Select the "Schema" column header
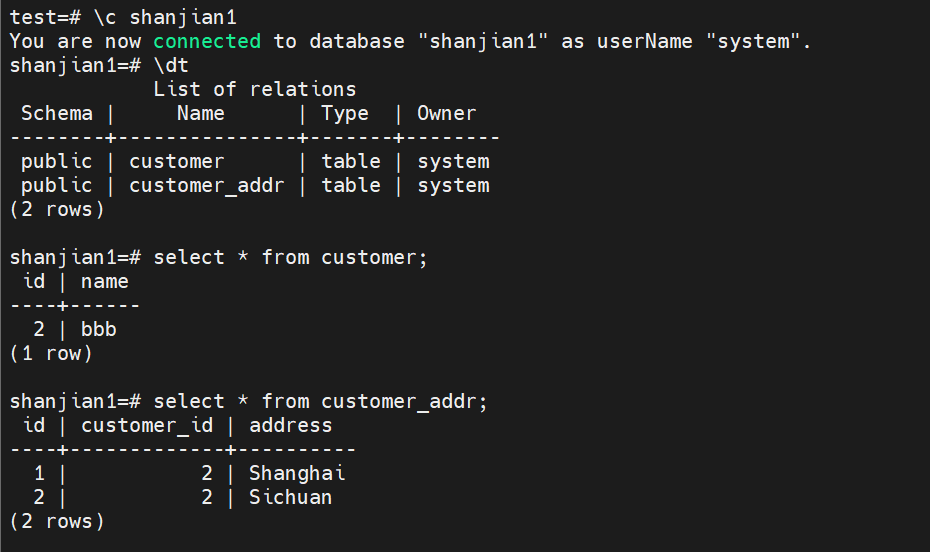This screenshot has height=552, width=930. click(57, 113)
